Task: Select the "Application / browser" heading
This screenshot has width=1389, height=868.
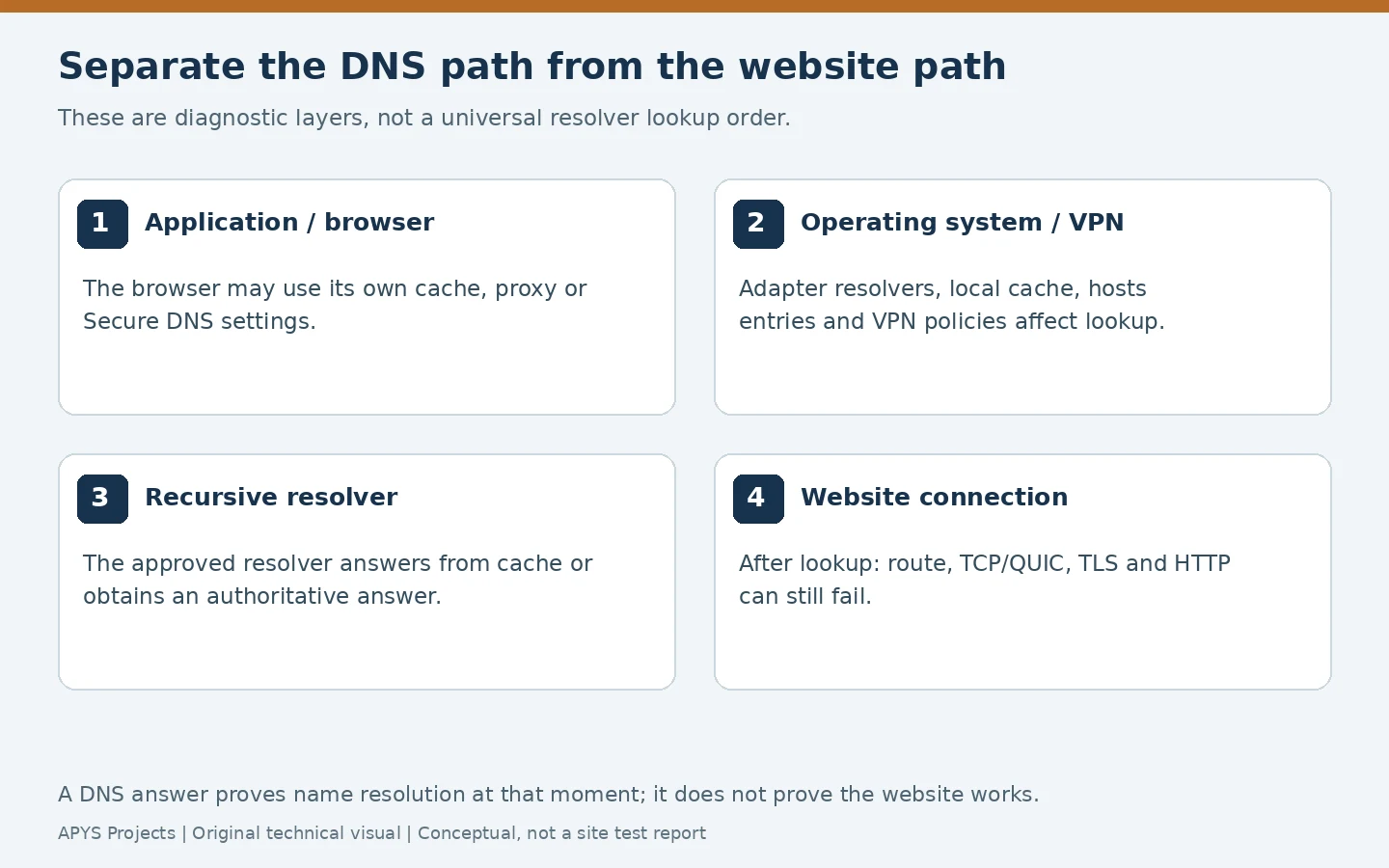Action: 289,223
